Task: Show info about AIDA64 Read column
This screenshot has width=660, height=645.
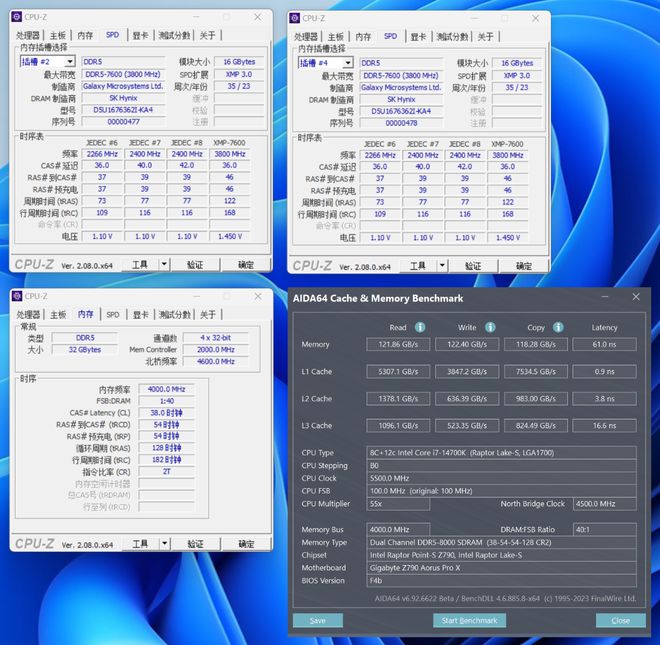Action: 420,327
